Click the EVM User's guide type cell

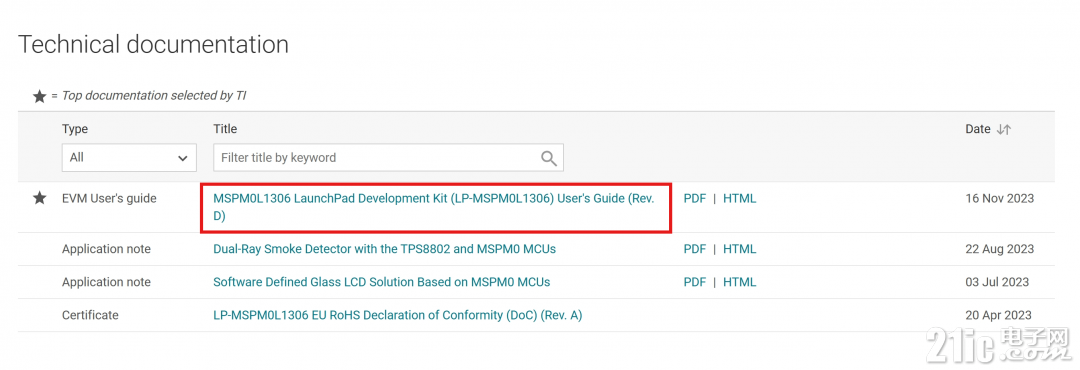[109, 198]
